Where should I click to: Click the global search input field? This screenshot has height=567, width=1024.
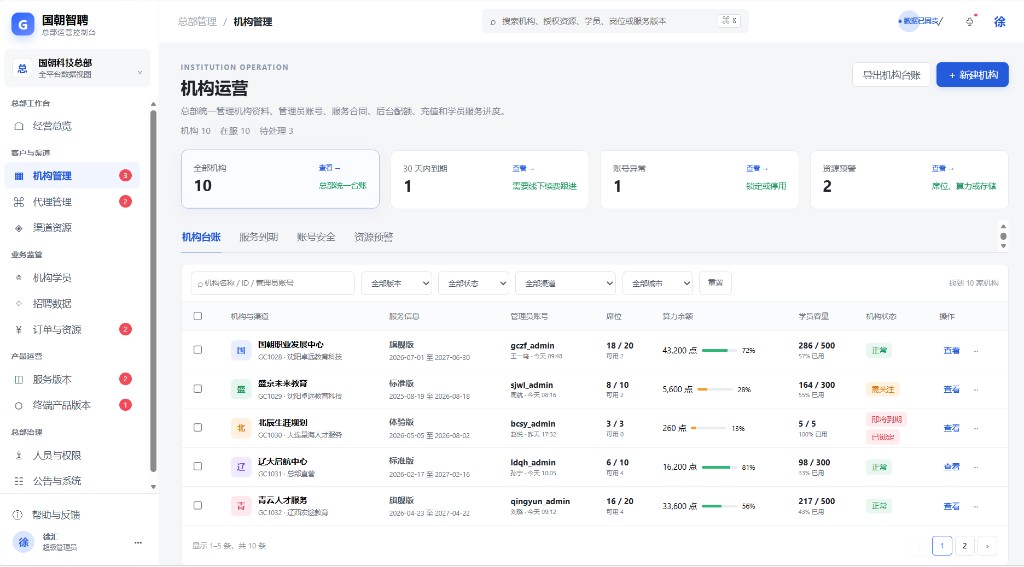click(615, 22)
